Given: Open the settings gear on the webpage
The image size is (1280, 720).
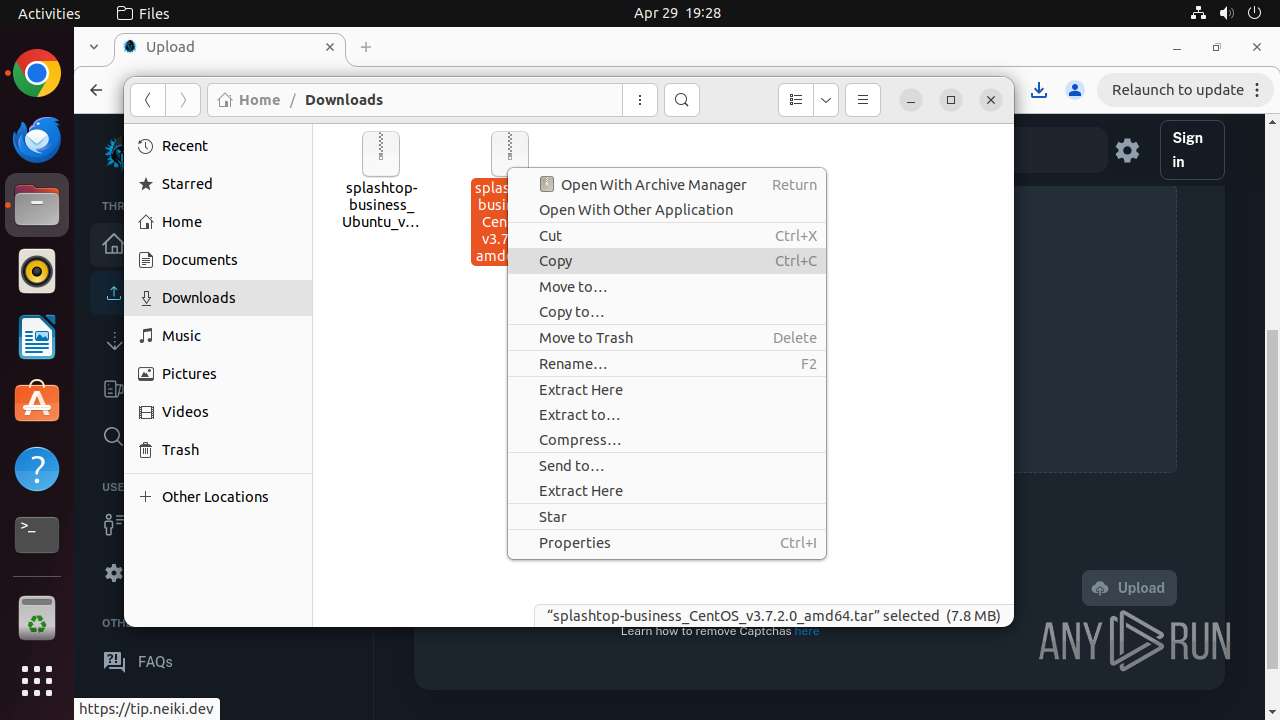Looking at the screenshot, I should (x=1128, y=150).
